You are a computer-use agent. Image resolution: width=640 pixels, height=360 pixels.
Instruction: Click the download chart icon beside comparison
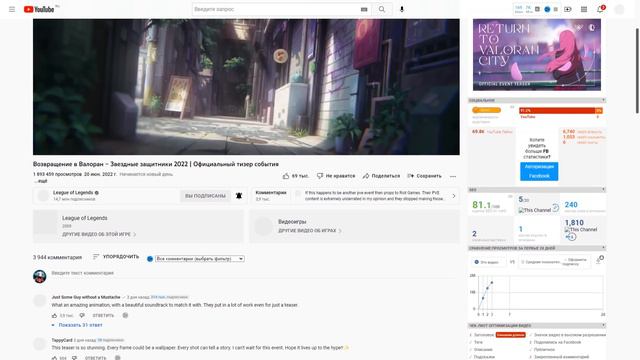(x=600, y=260)
